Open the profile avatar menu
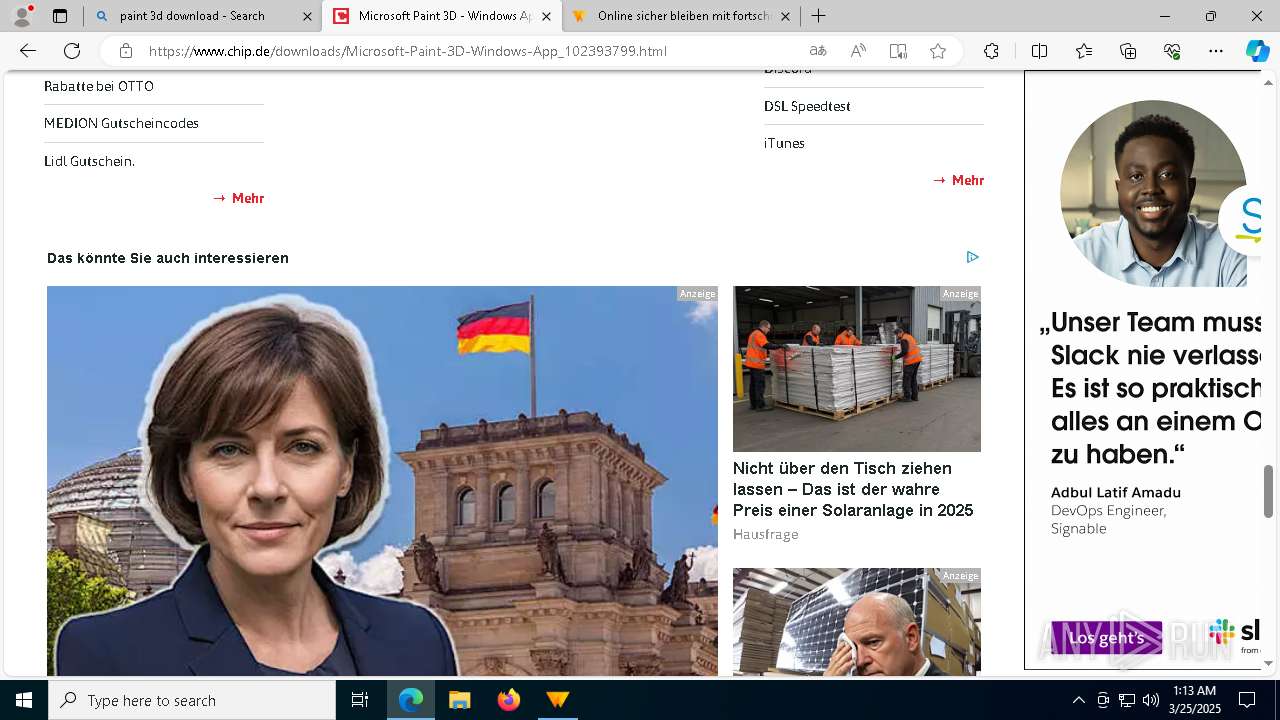The image size is (1280, 720). [x=22, y=15]
